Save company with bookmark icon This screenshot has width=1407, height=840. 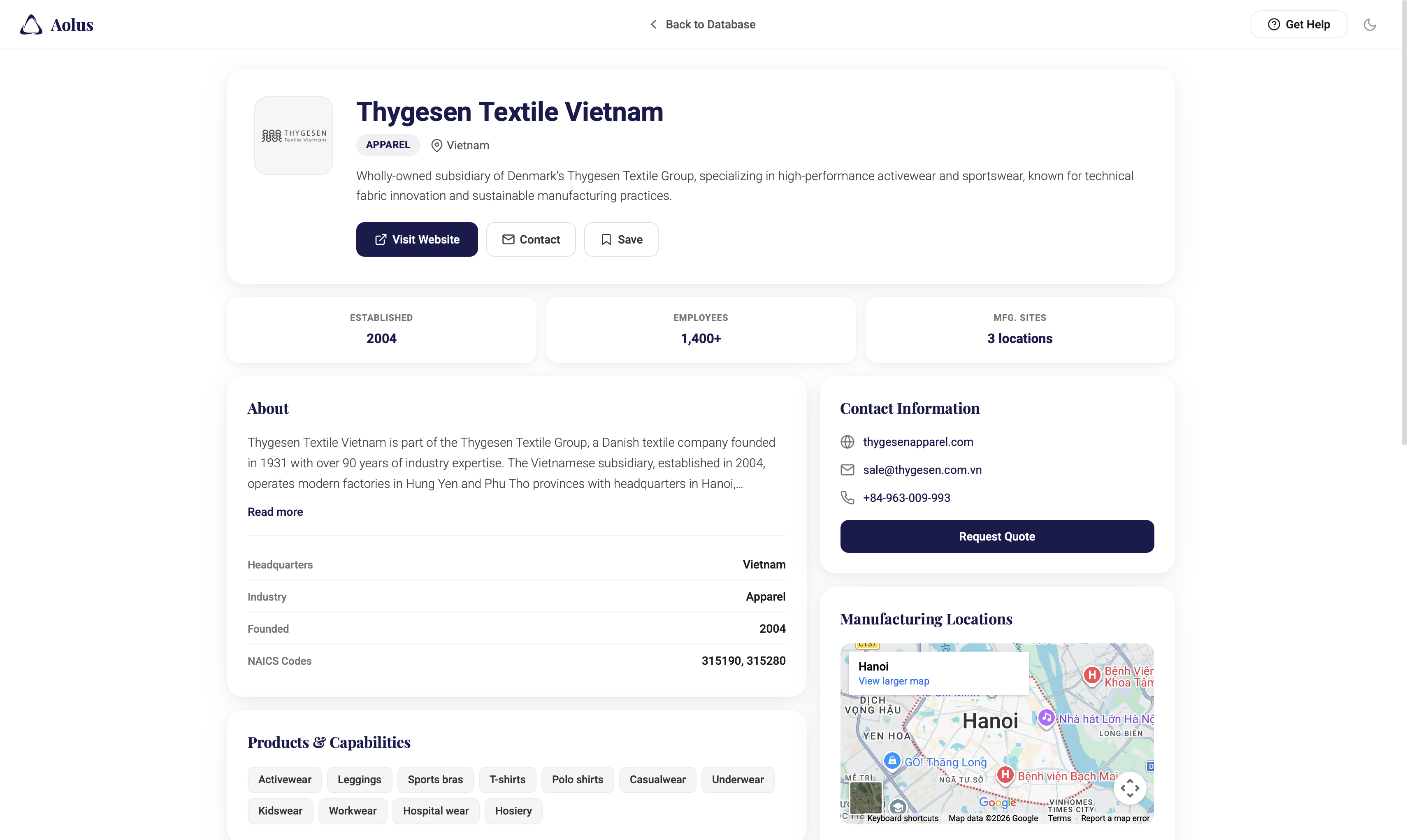tap(621, 239)
